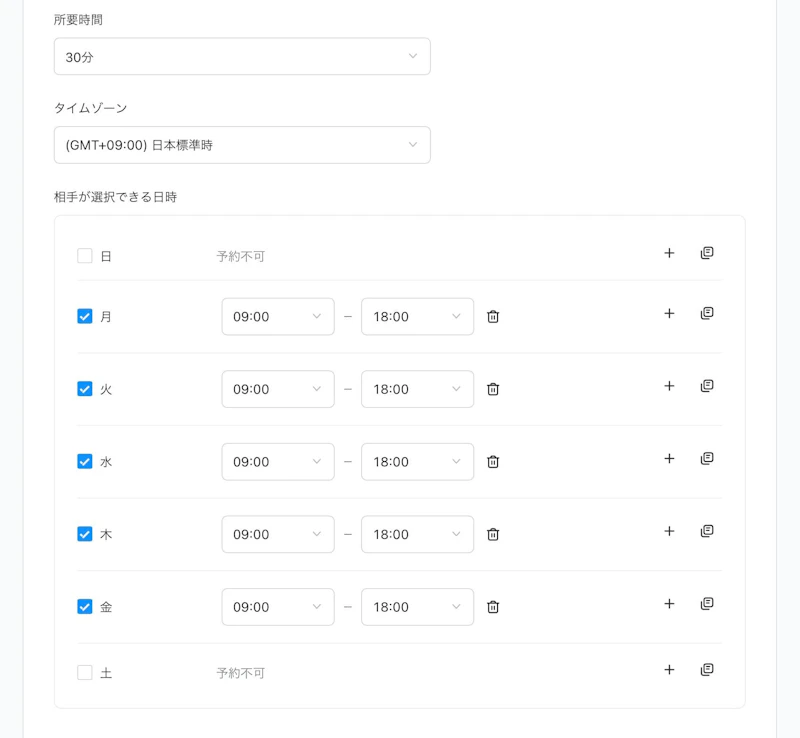Copy Friday's schedule to other days
Viewport: 800px width, 738px height.
tap(707, 603)
